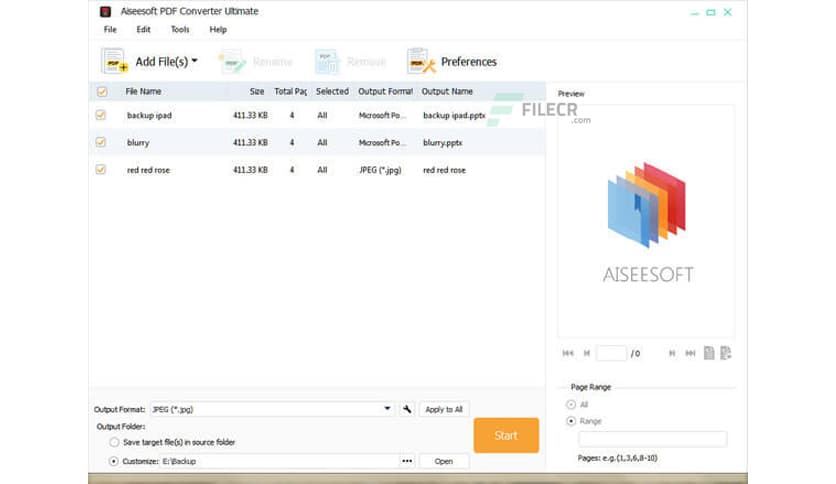Viewport: 836px width, 484px height.
Task: Uncheck the blurry file checkbox
Action: tap(101, 142)
